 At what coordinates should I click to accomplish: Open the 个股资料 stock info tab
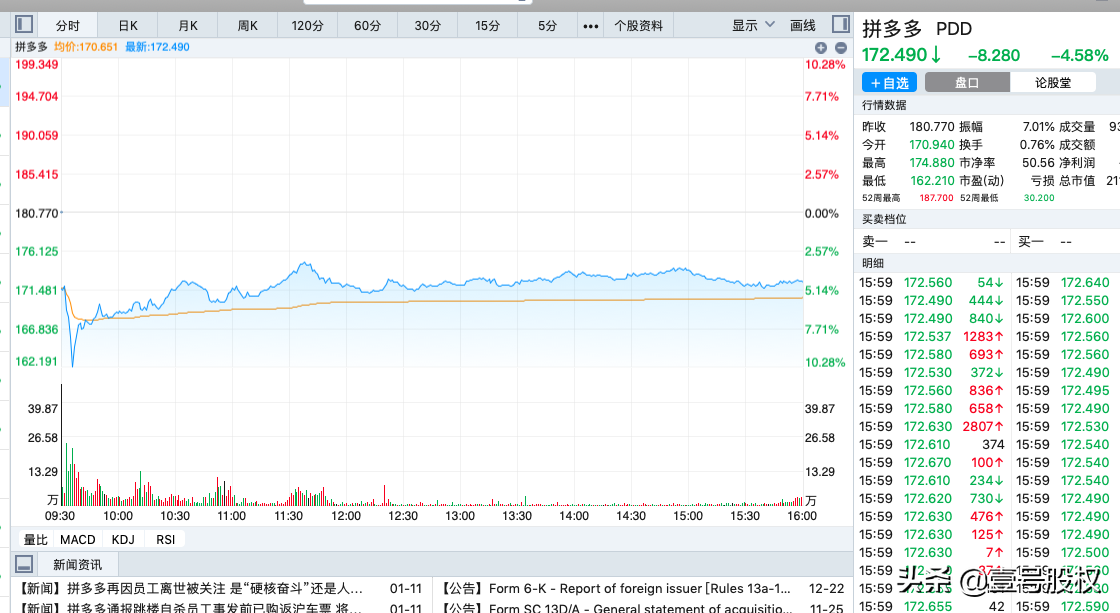[x=639, y=26]
